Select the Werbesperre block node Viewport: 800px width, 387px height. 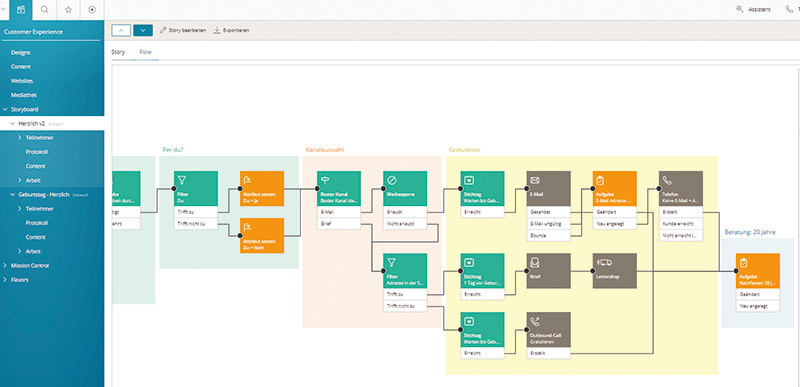(x=405, y=188)
